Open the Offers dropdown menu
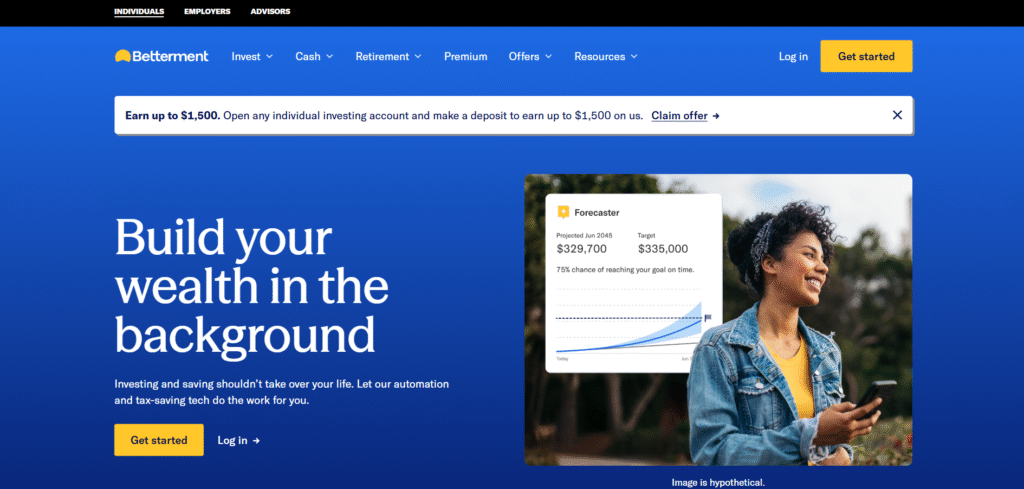1024x489 pixels. coord(530,56)
